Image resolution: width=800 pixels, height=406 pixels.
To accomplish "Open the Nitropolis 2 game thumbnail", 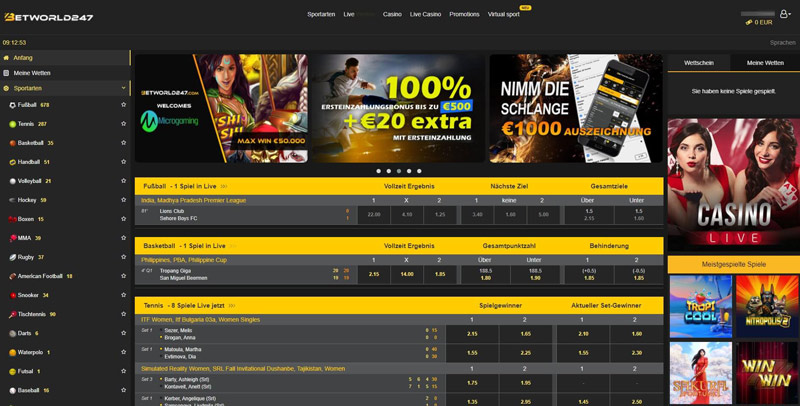I will [x=767, y=307].
